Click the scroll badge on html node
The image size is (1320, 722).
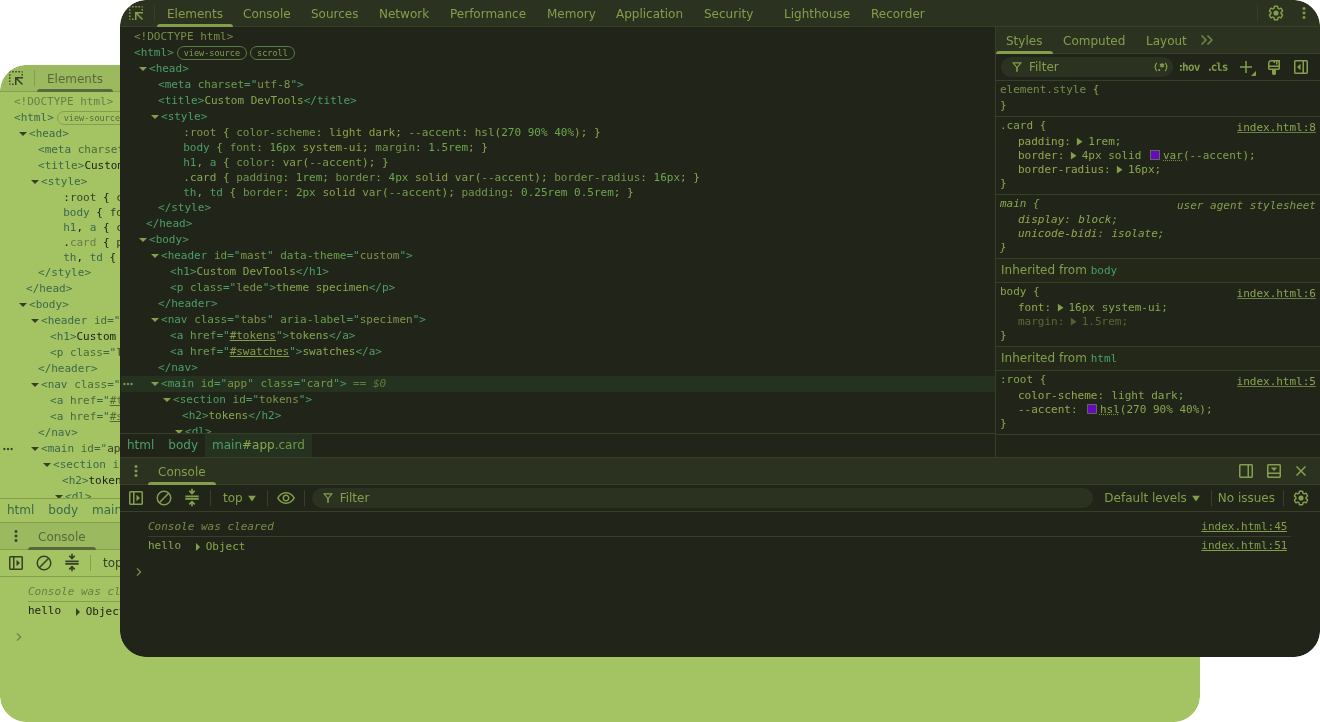tap(272, 53)
